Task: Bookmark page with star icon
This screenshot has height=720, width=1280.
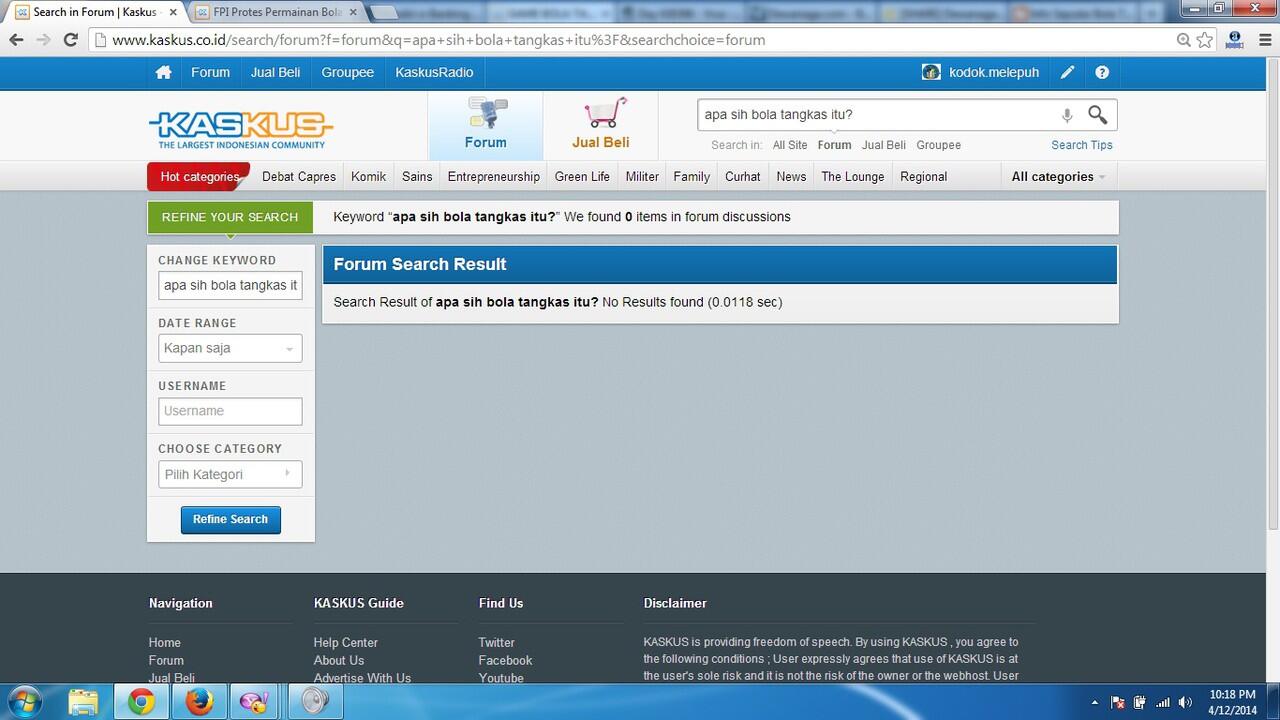Action: coord(1205,40)
